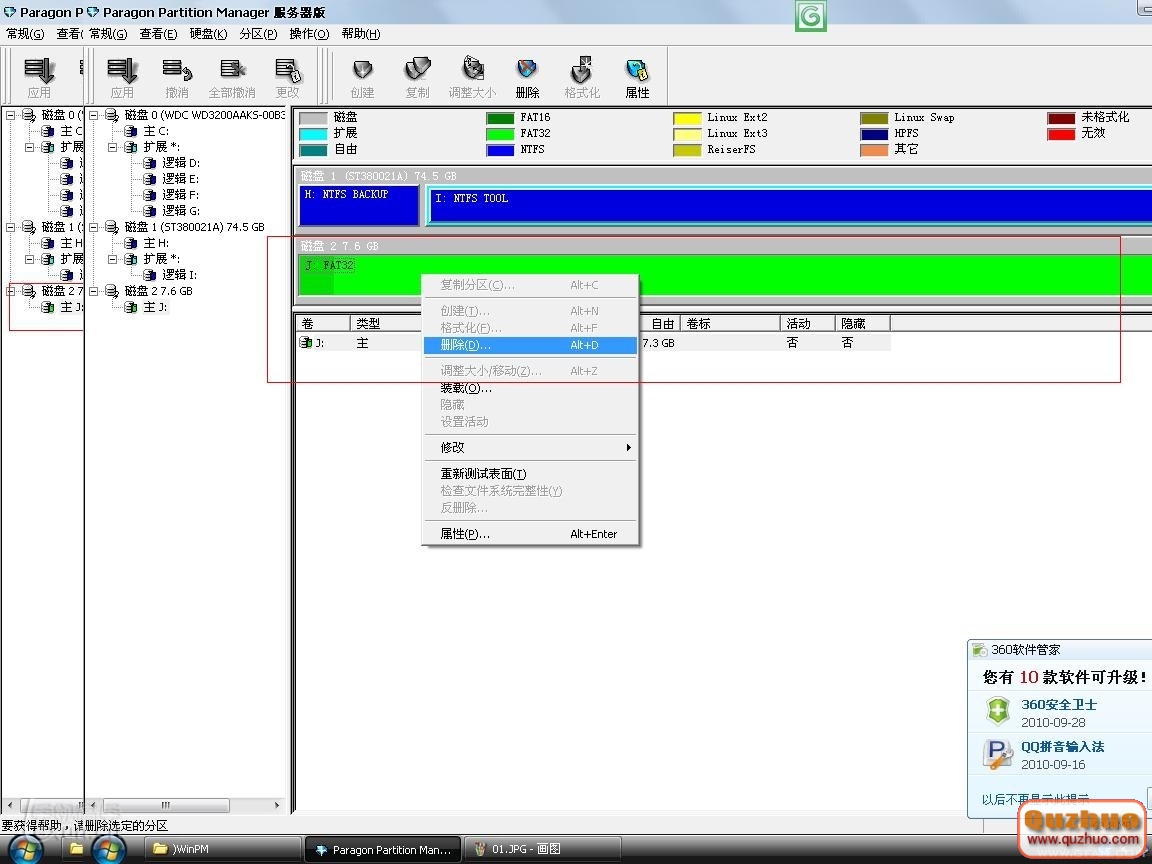Open the 硬盘(K) menu in menu bar
The width and height of the screenshot is (1152, 864).
pos(208,34)
